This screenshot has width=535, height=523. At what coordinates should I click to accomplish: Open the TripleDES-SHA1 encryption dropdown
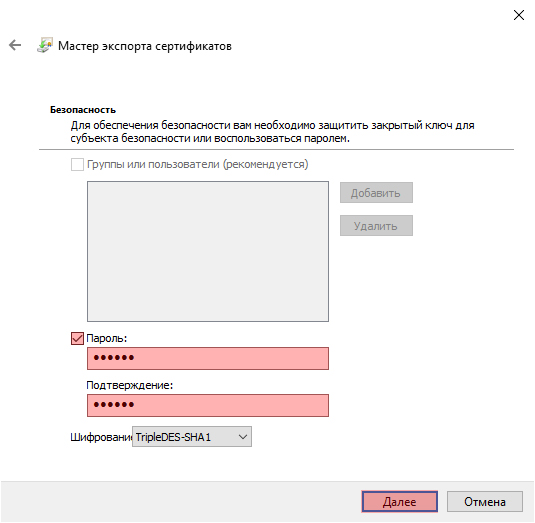192,437
